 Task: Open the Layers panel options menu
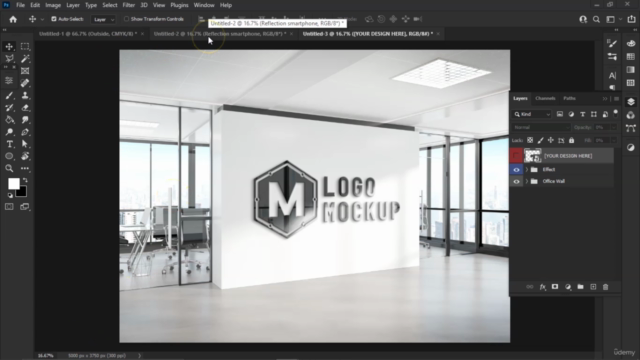click(x=616, y=99)
